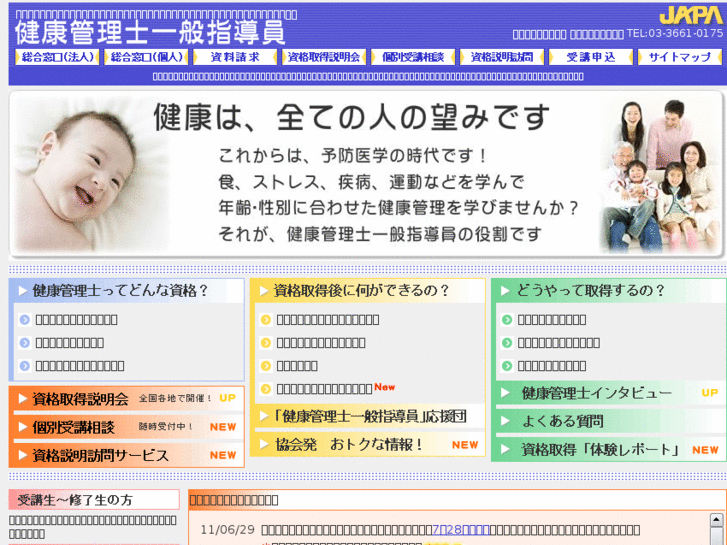
Task: Click the 11/06/29 news date entry
Action: tap(228, 530)
